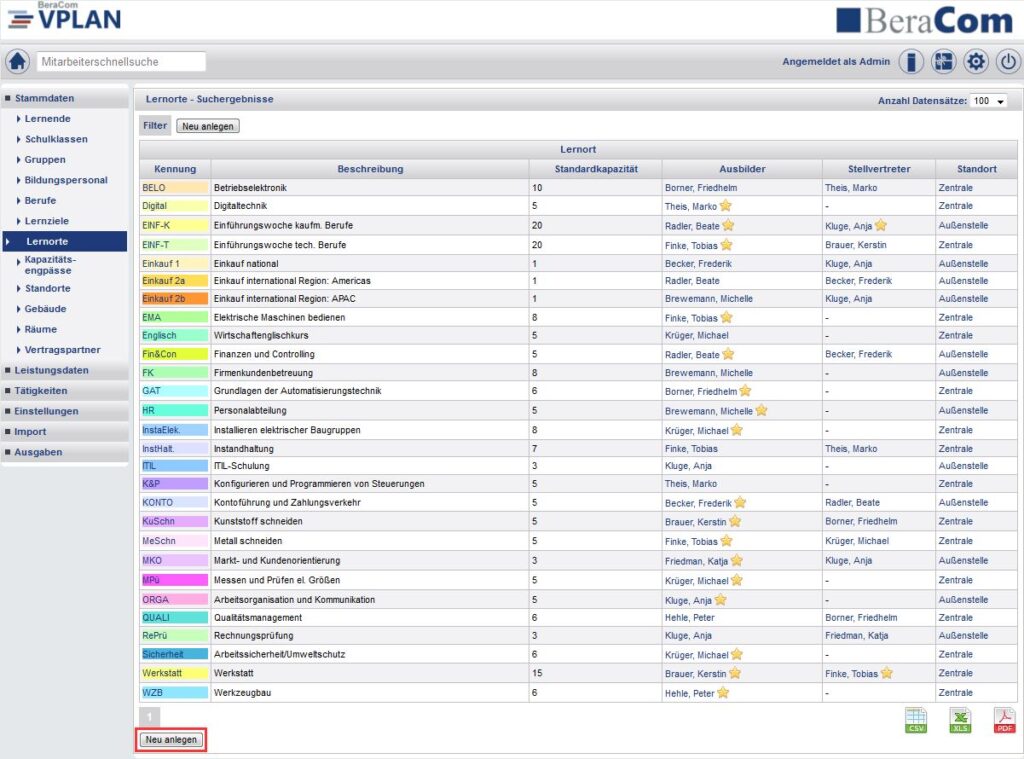This screenshot has width=1024, height=759.
Task: Sort by the Ausbilder column header
Action: [742, 169]
